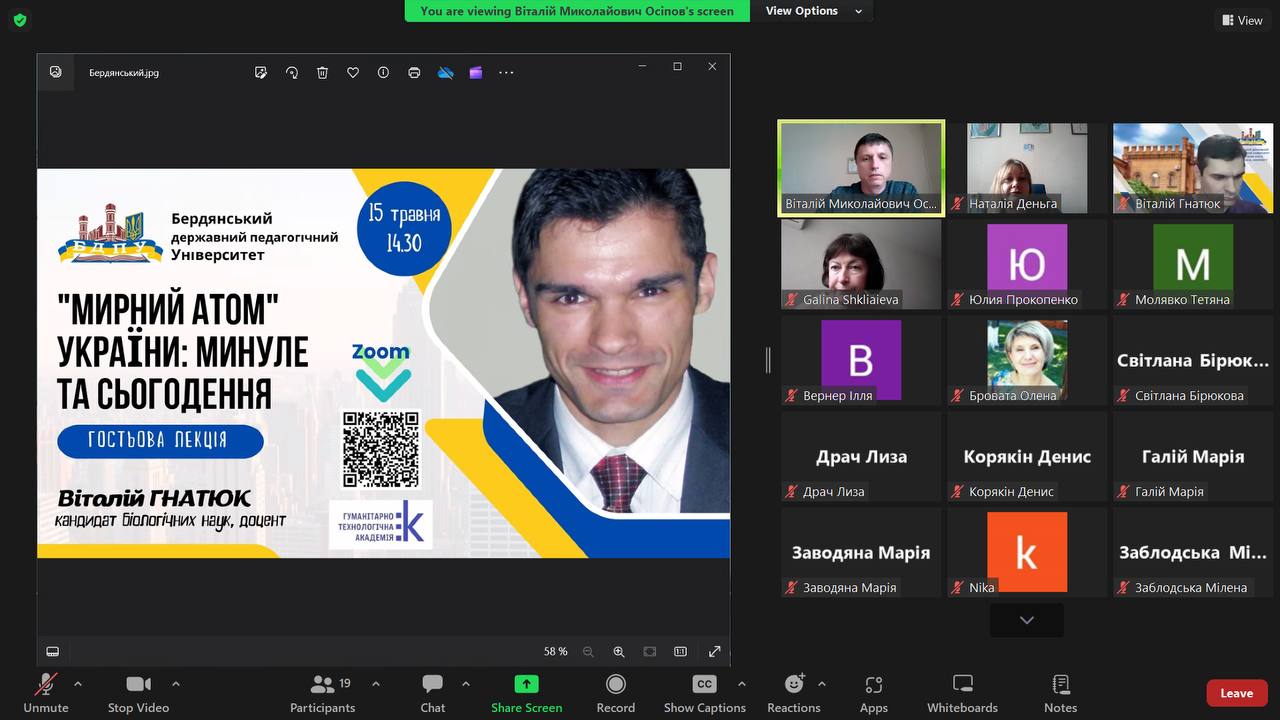
Task: Print the image using the printer icon
Action: 414,72
